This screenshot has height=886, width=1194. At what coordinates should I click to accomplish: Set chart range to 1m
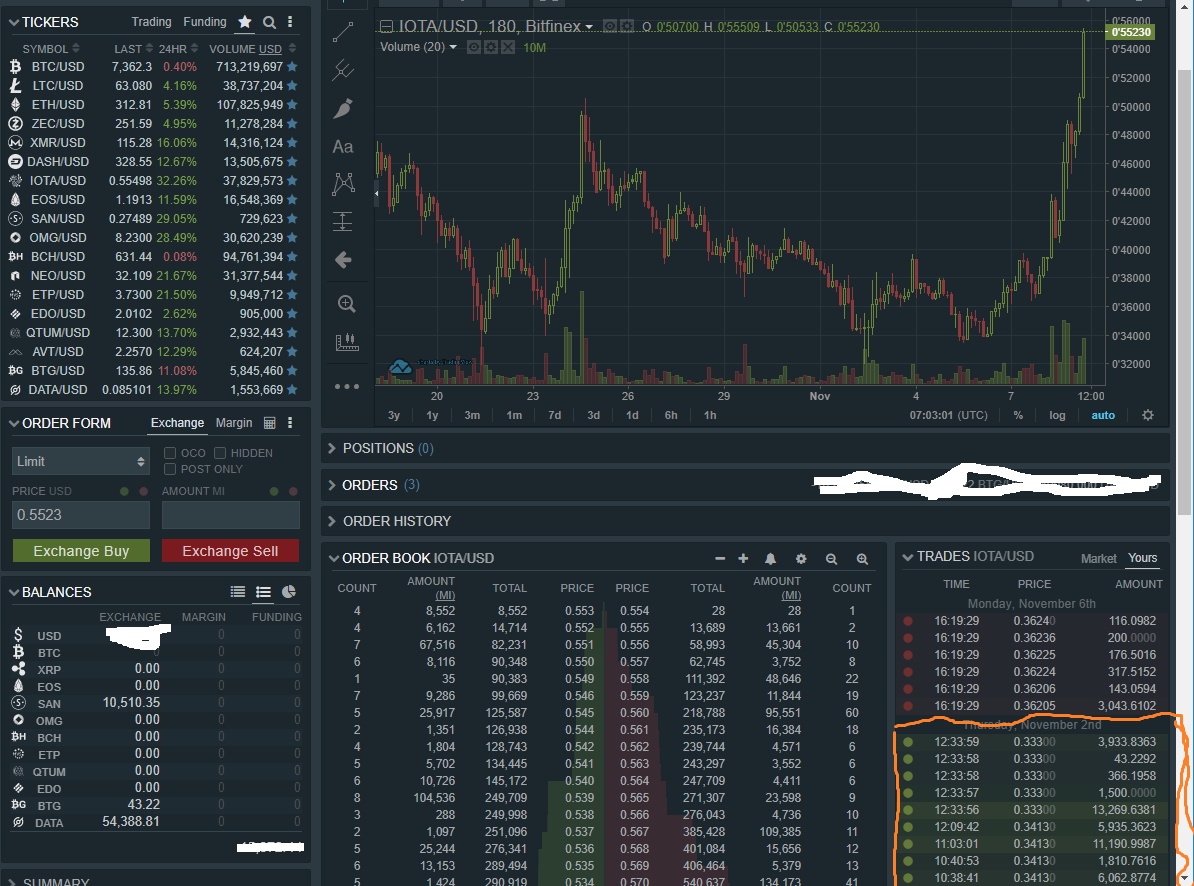pyautogui.click(x=514, y=415)
